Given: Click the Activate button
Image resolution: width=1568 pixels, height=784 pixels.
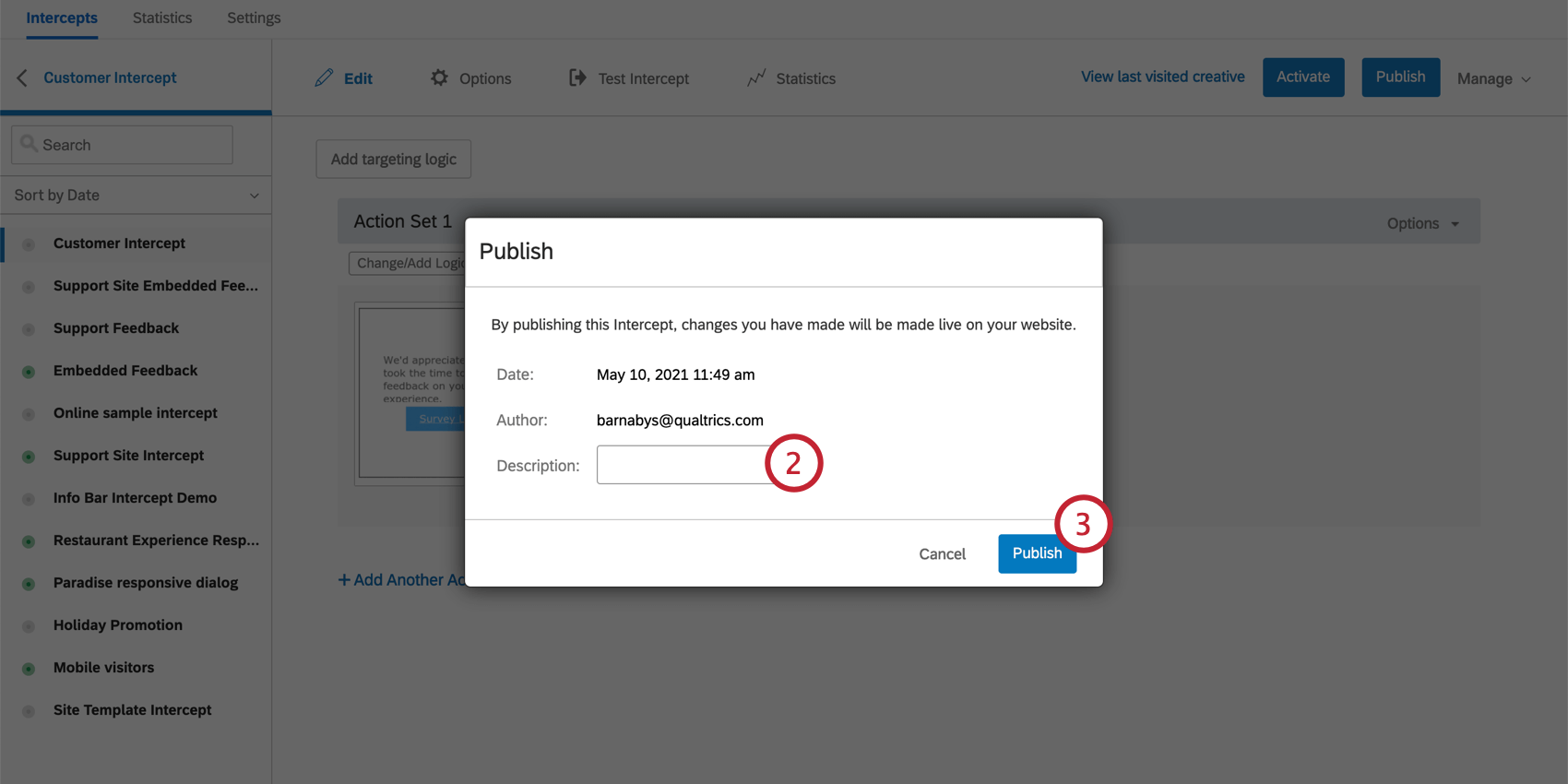Looking at the screenshot, I should 1303,77.
